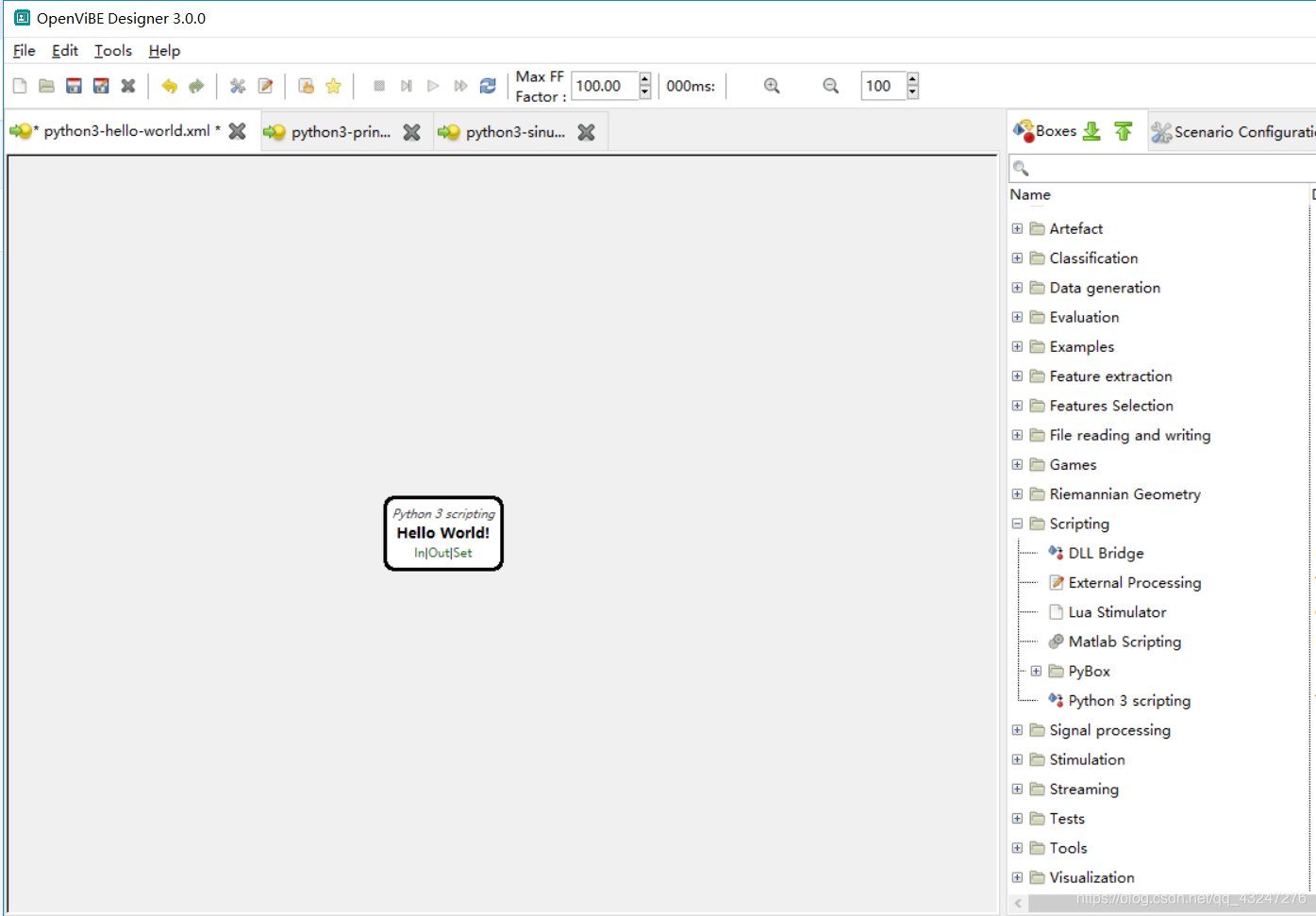Close the scenario using the toolbar X icon
The image size is (1316, 916).
(128, 86)
